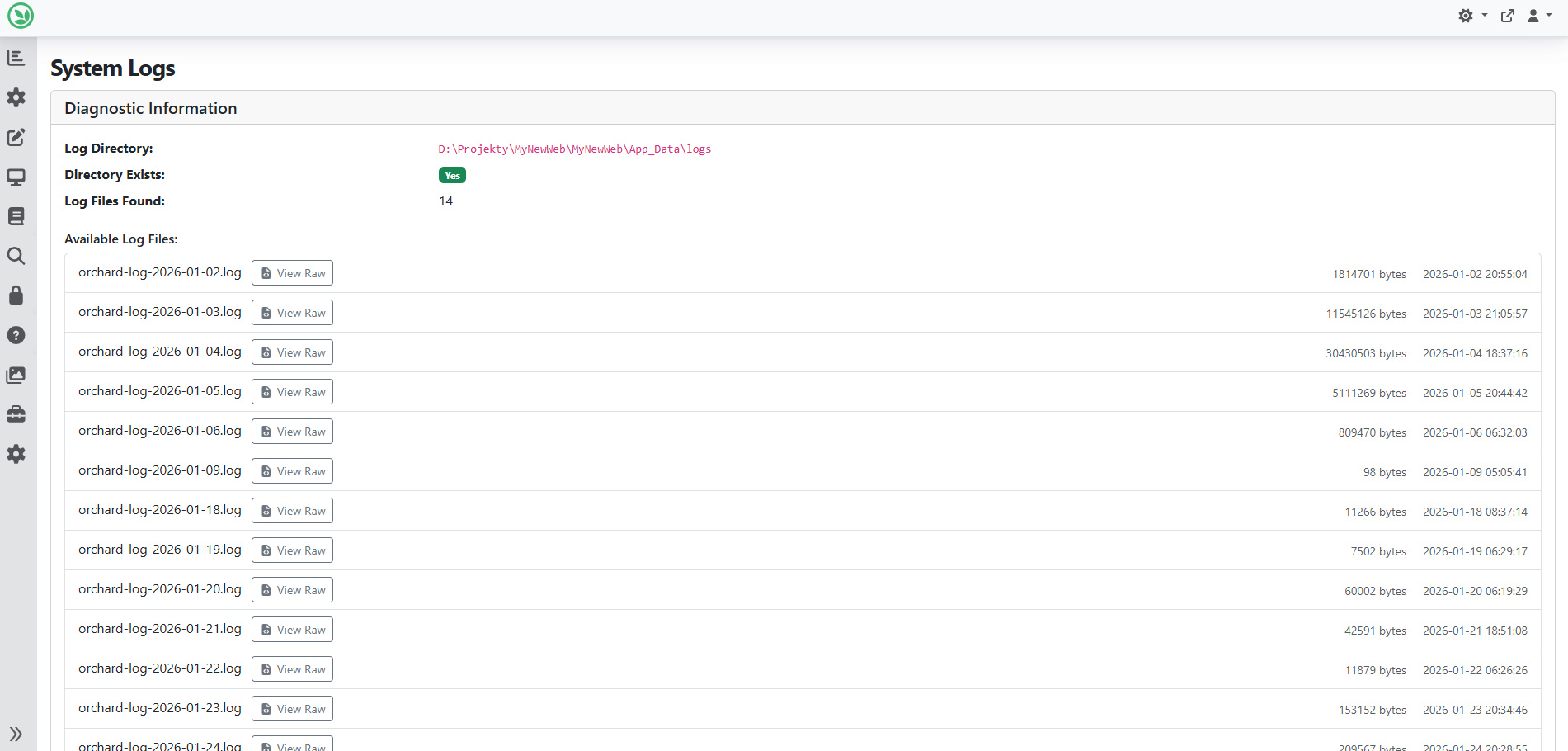The image size is (1568, 751).
Task: View raw orchard-log-2026-01-02.log
Action: tap(292, 273)
